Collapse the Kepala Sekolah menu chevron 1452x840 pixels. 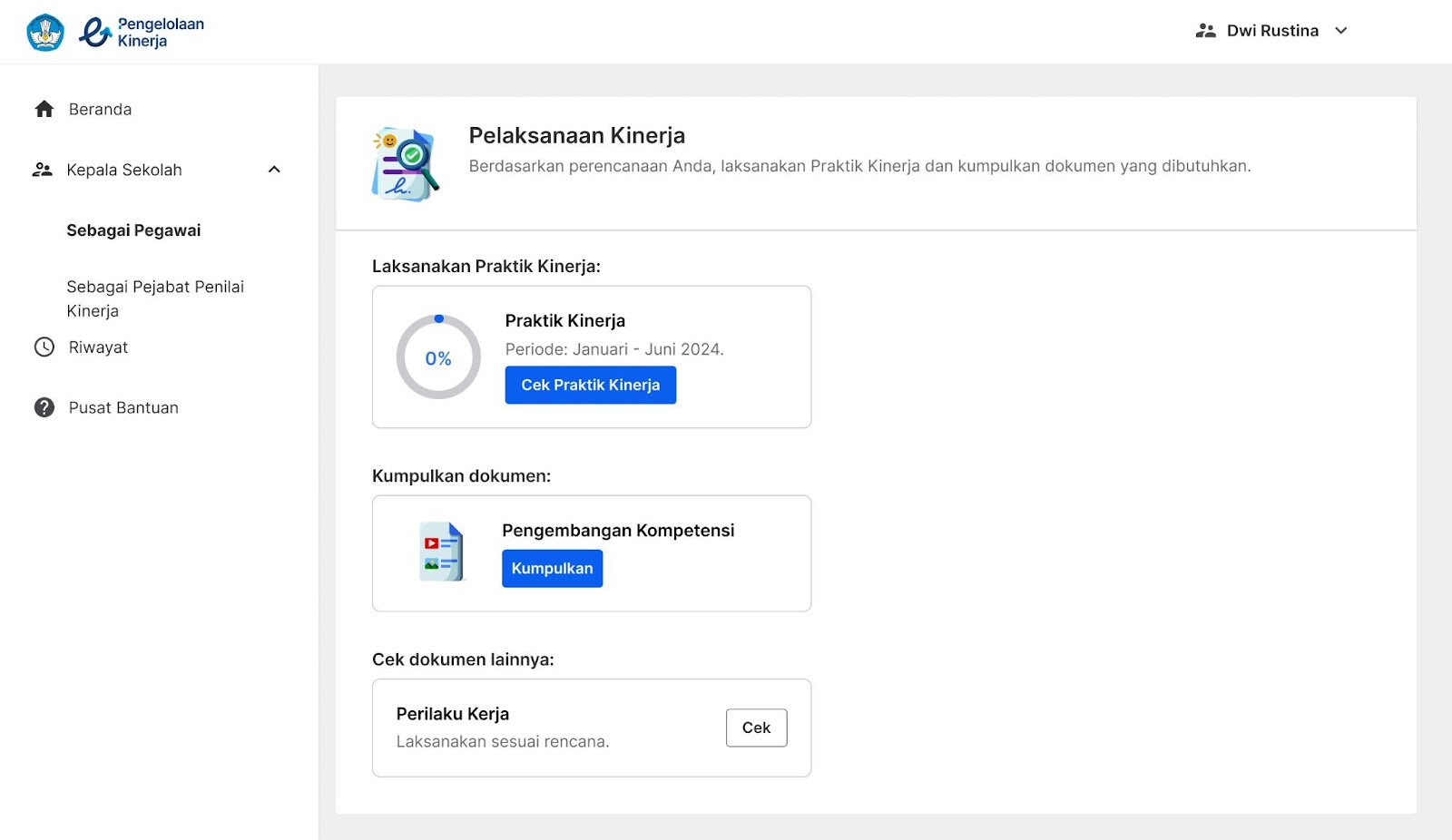(x=274, y=170)
